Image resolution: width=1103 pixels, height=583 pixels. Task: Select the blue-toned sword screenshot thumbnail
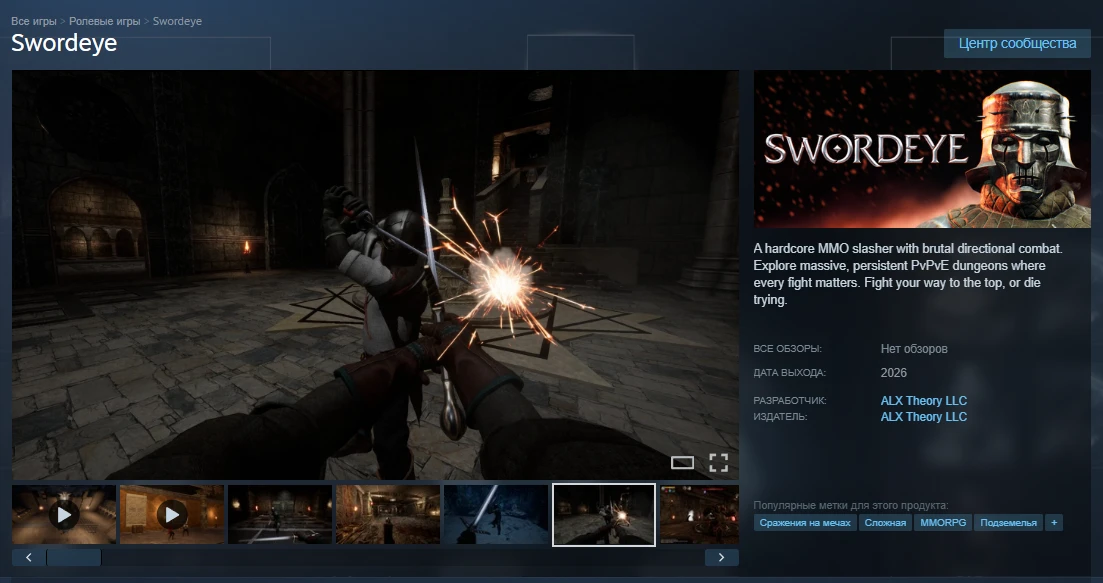(496, 515)
